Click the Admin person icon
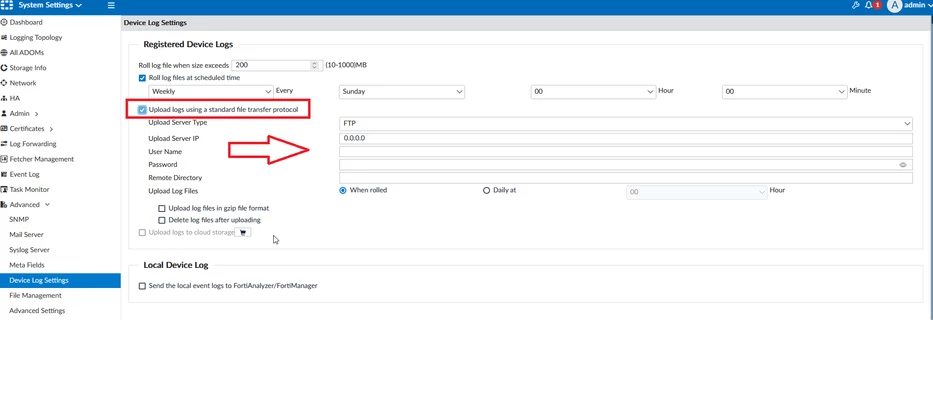This screenshot has height=395, width=933. (x=4, y=114)
